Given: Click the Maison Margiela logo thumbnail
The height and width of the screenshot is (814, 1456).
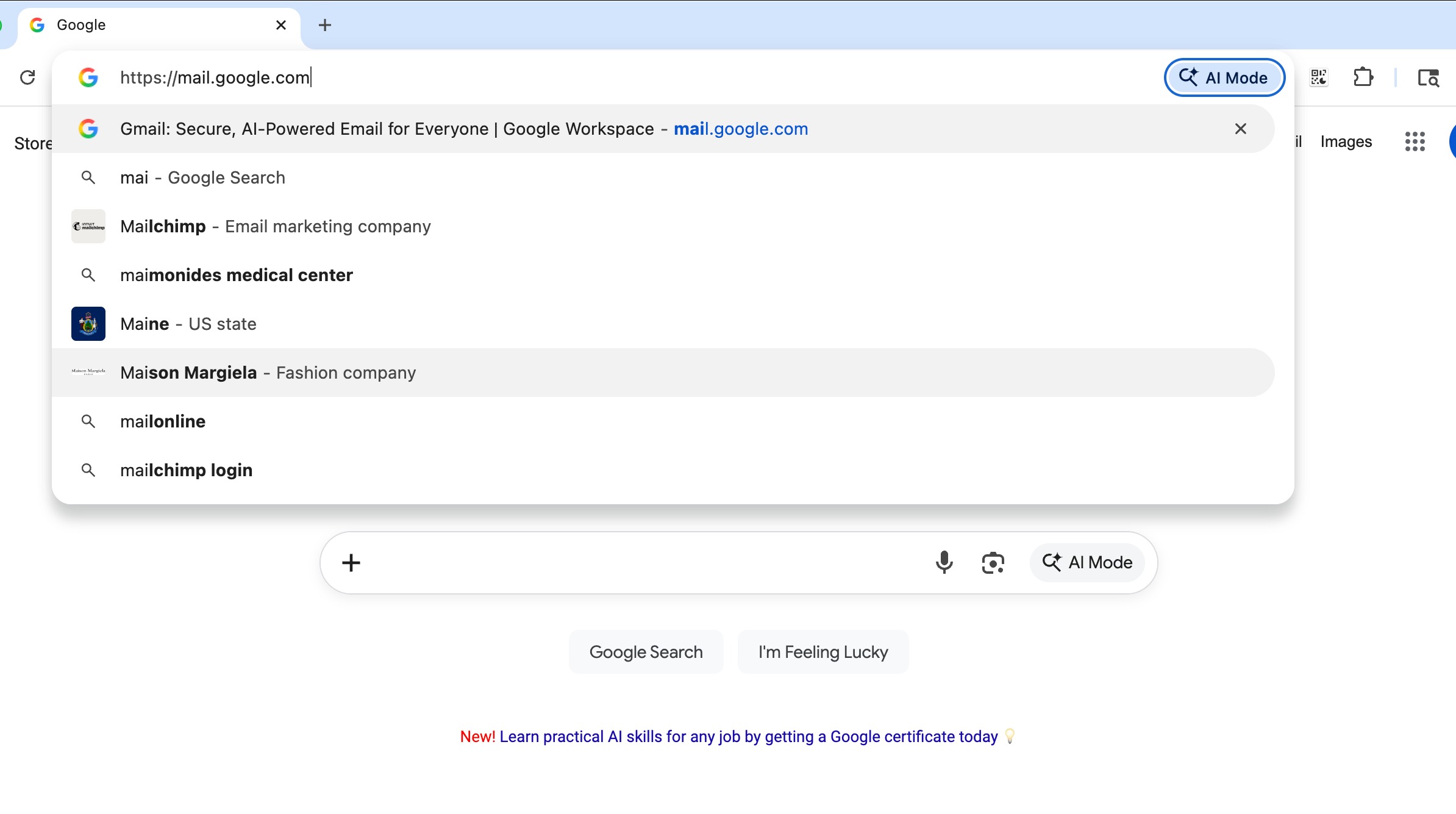Looking at the screenshot, I should [x=88, y=371].
